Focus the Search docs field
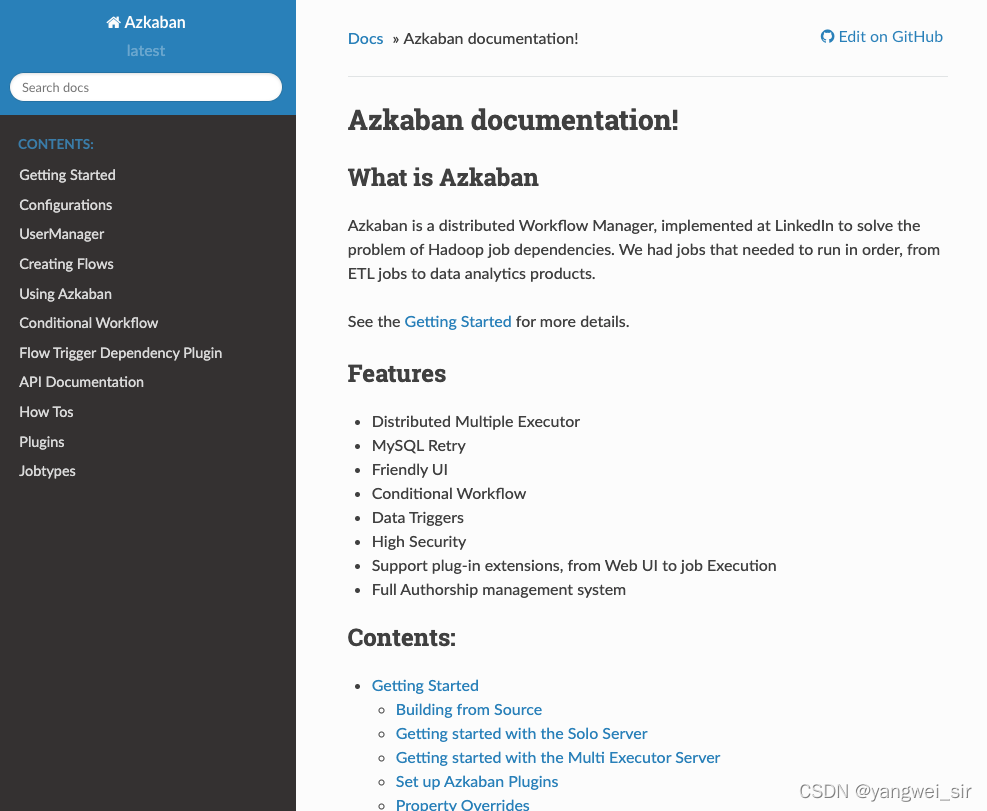 (146, 87)
